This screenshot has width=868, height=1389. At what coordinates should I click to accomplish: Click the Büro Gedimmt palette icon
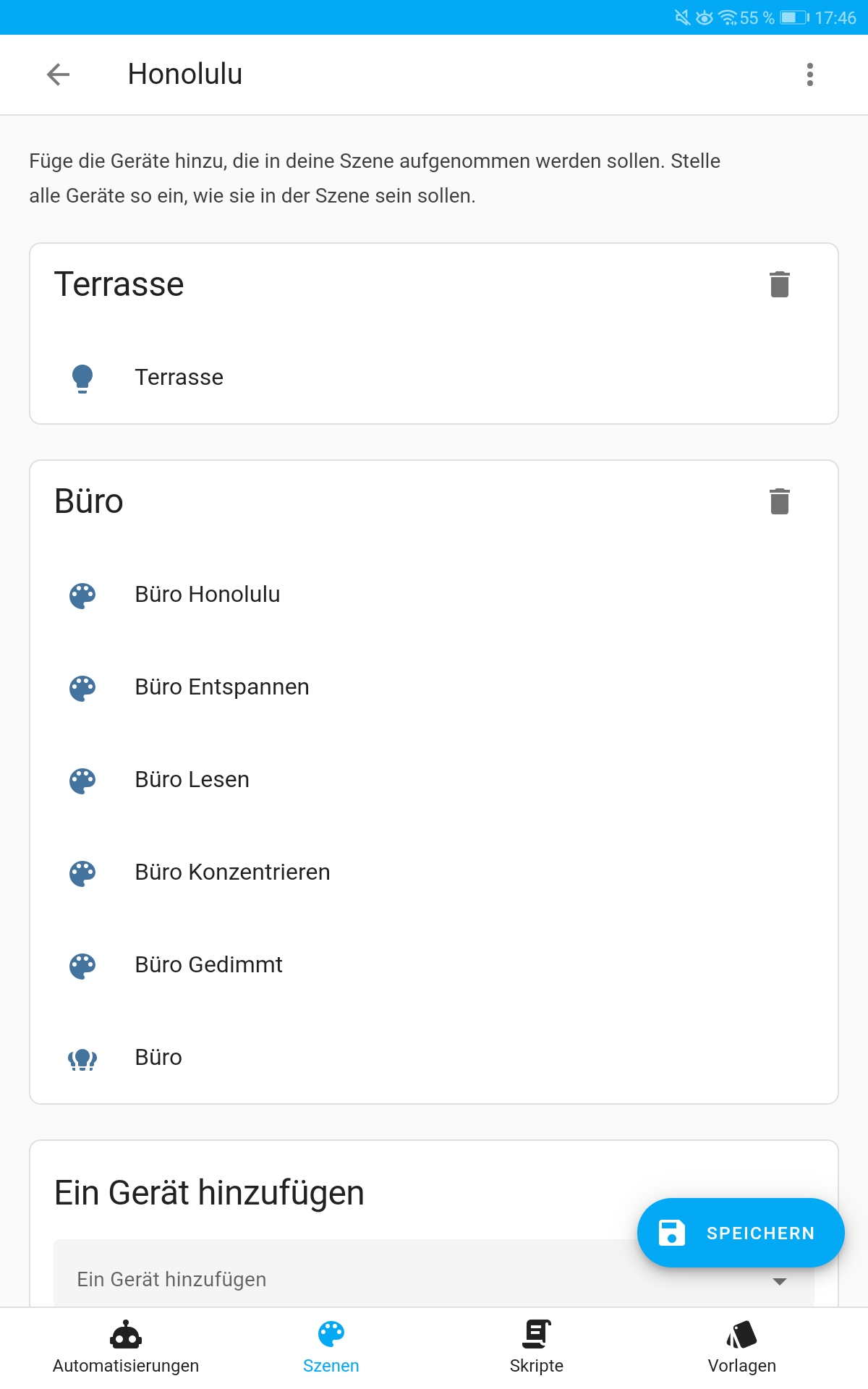click(82, 965)
